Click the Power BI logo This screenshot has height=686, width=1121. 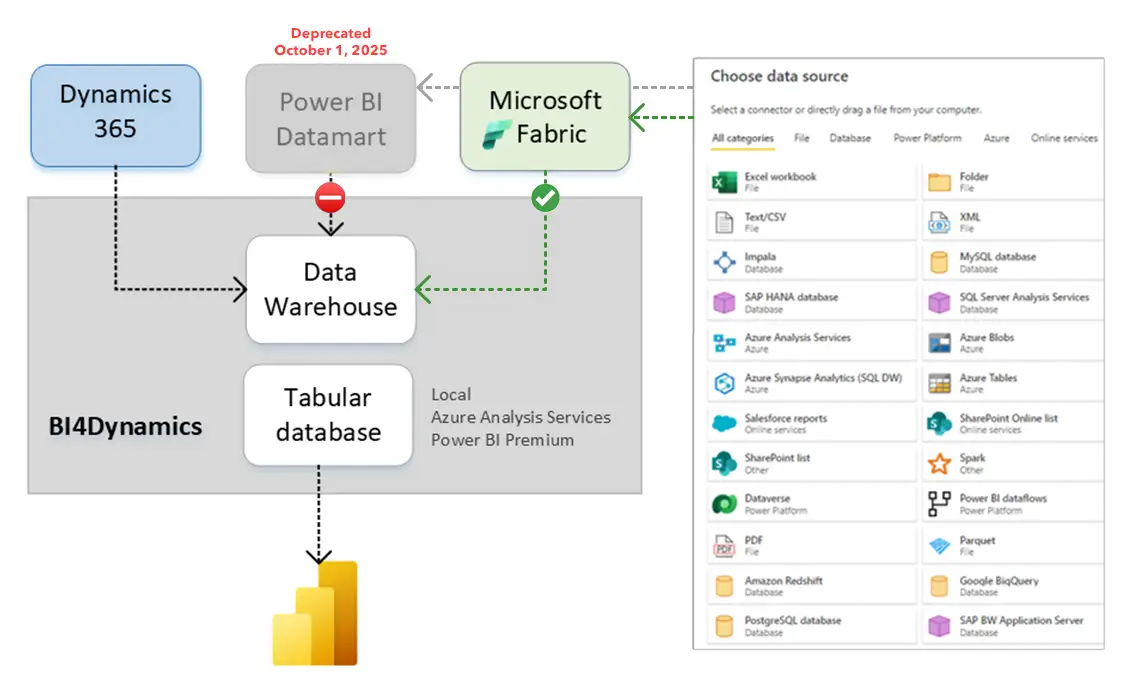(x=316, y=613)
